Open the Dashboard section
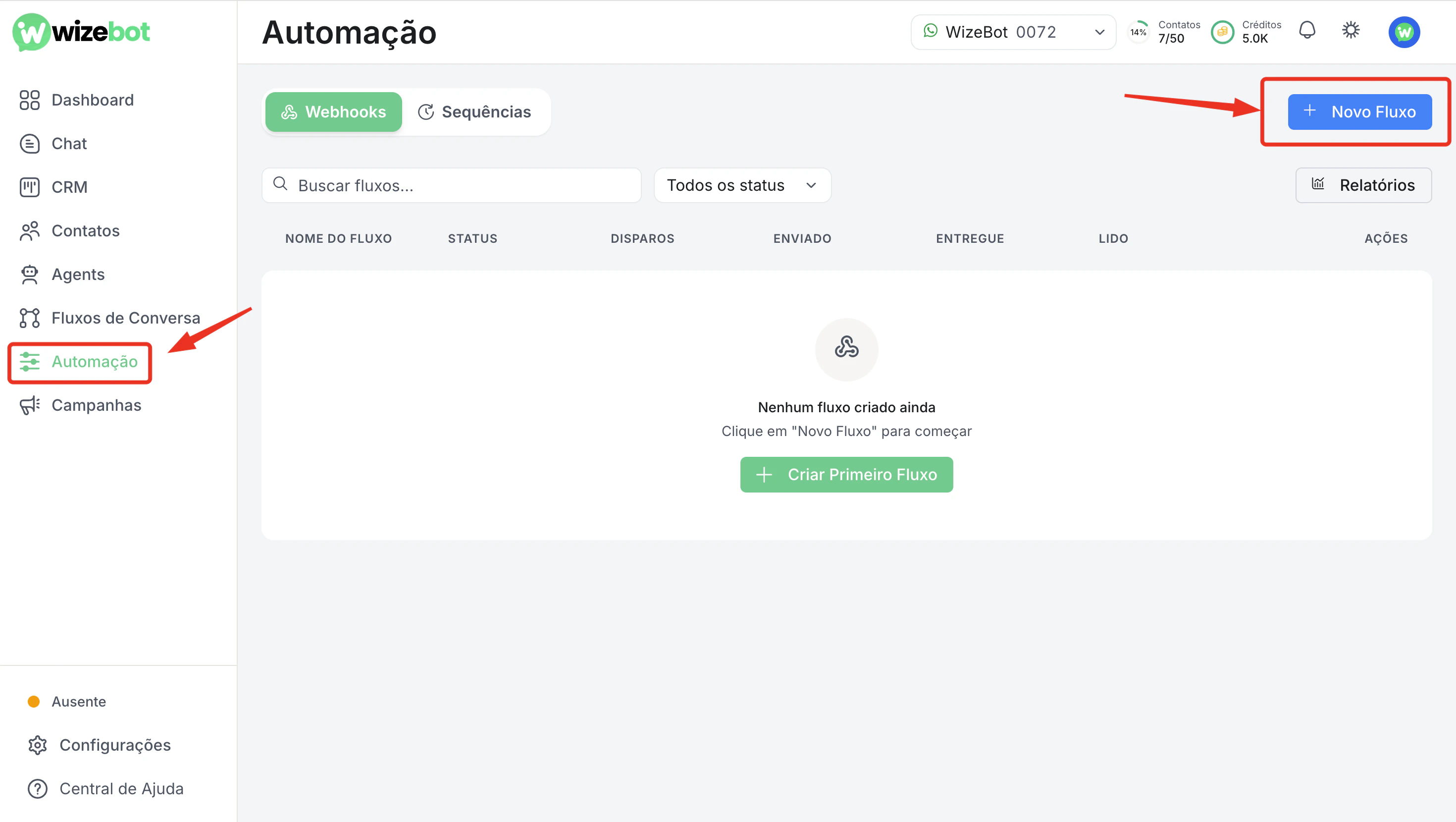This screenshot has width=1456, height=822. pyautogui.click(x=92, y=100)
